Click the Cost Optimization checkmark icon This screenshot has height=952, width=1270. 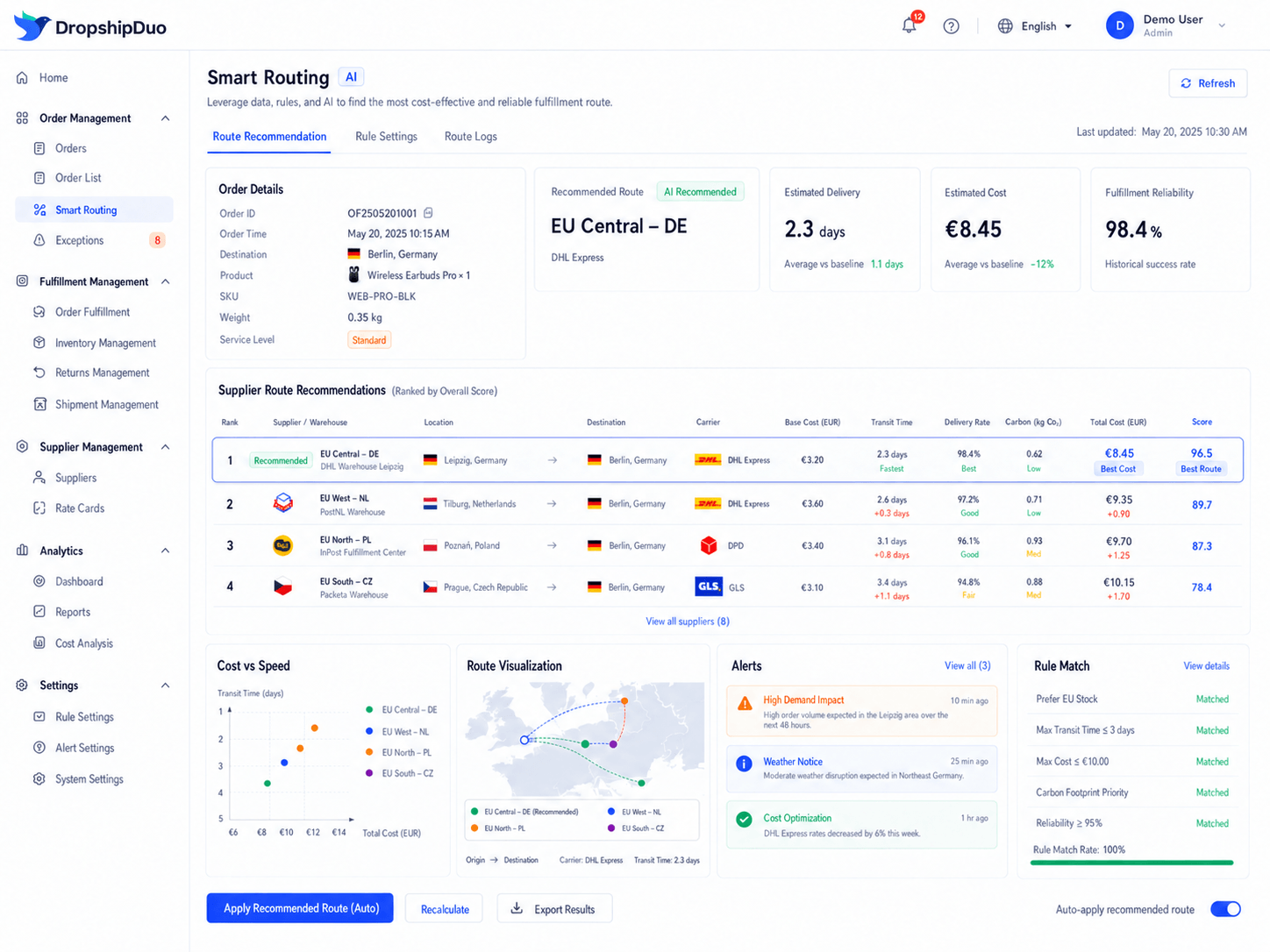(x=744, y=820)
